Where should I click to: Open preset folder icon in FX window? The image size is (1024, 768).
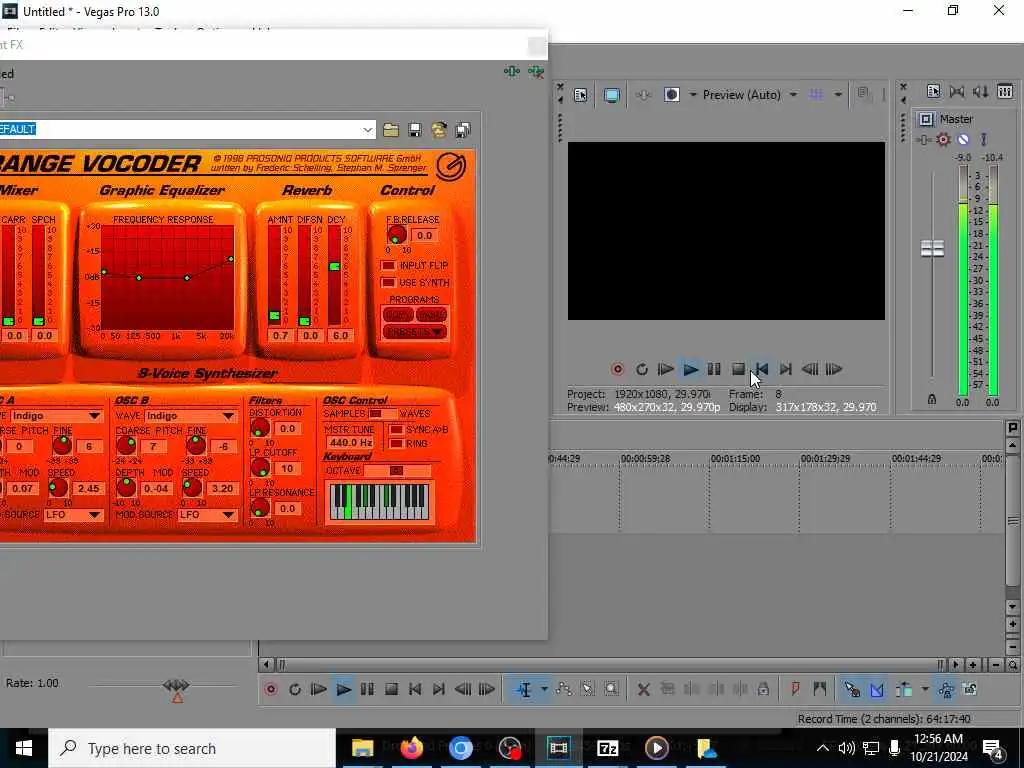click(x=391, y=130)
